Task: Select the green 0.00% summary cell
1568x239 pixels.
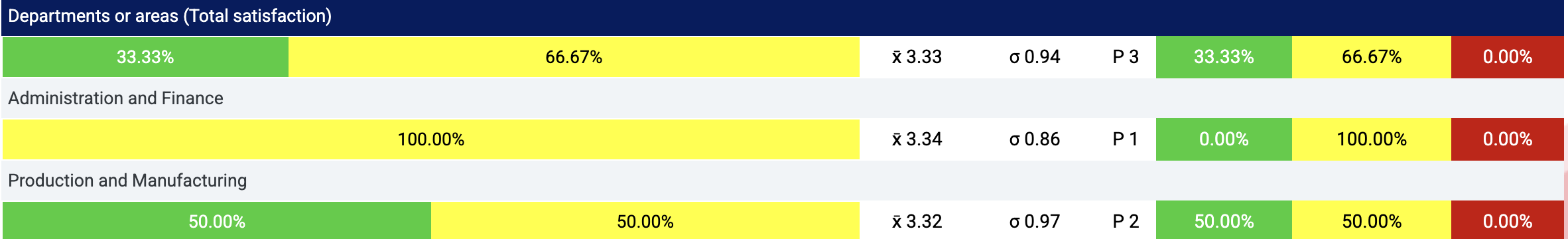Action: coord(1224,139)
